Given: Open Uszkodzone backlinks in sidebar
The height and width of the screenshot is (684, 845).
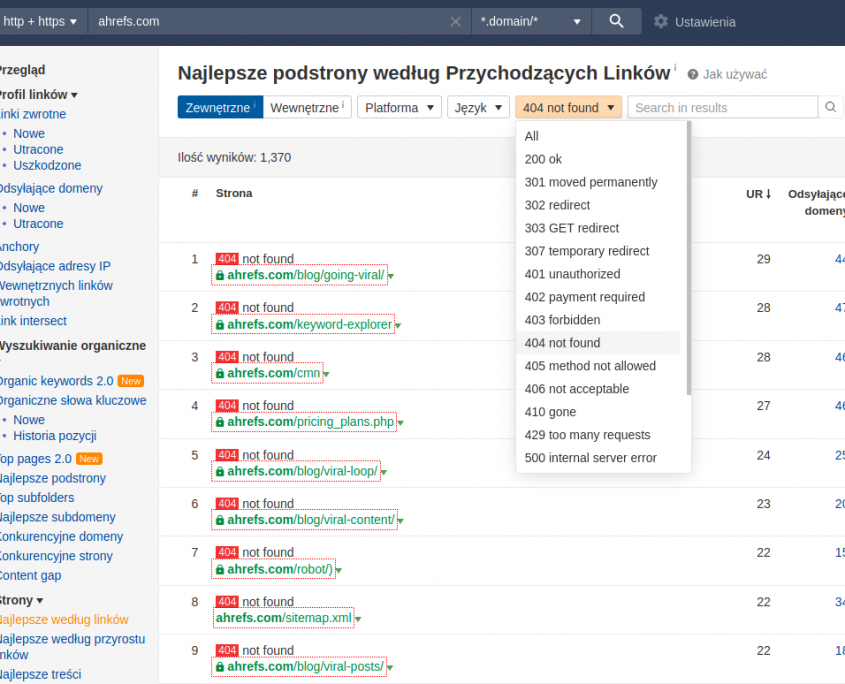Looking at the screenshot, I should tap(47, 165).
